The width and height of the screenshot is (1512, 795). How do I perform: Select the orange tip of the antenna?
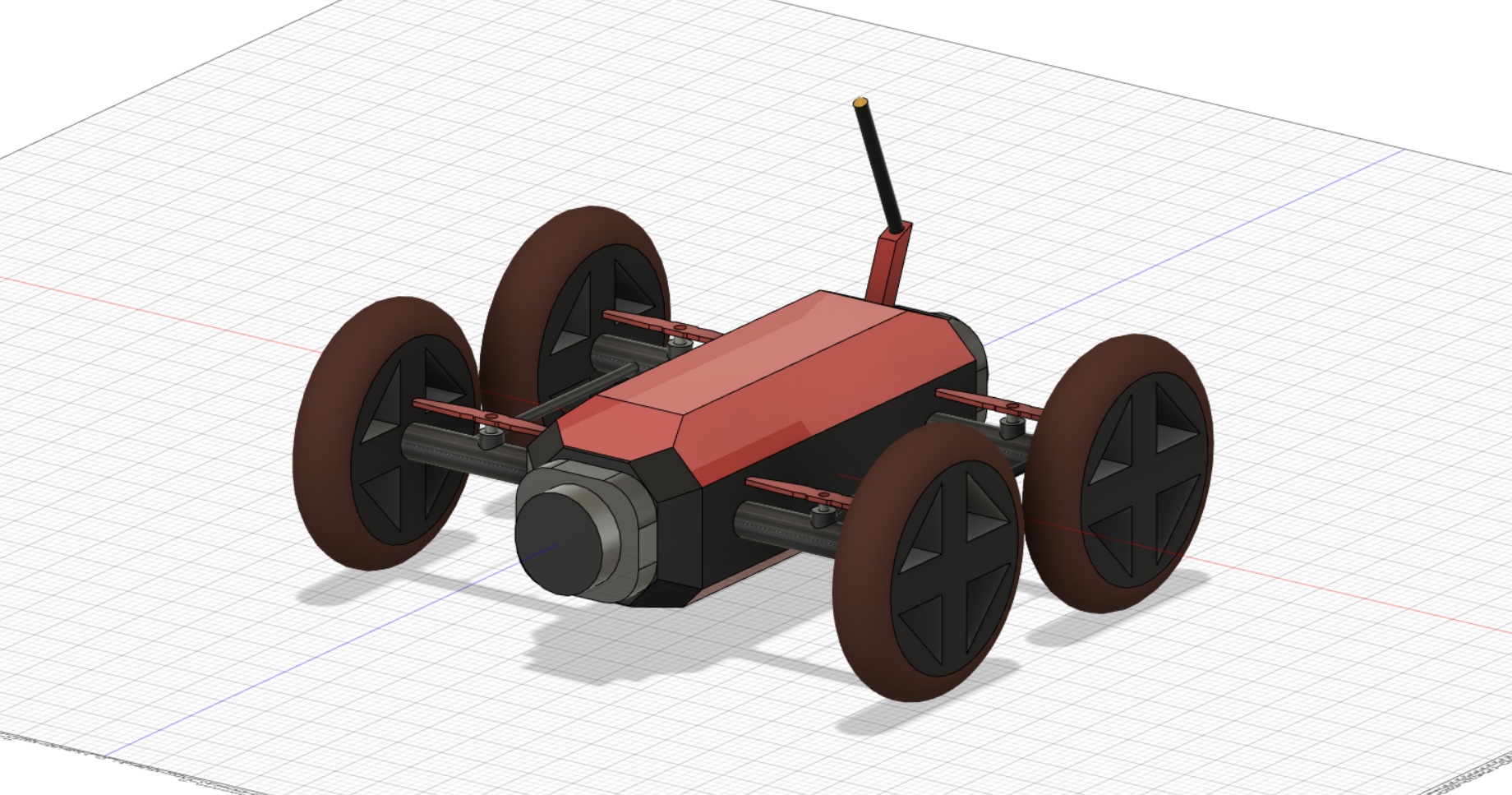coord(860,102)
